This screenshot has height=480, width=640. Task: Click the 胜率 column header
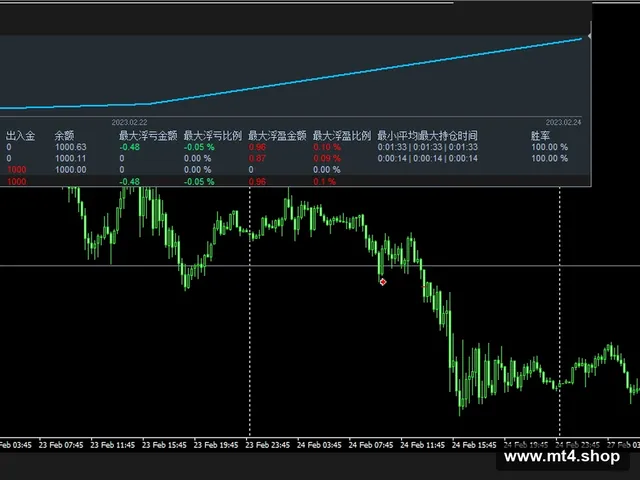coord(540,136)
